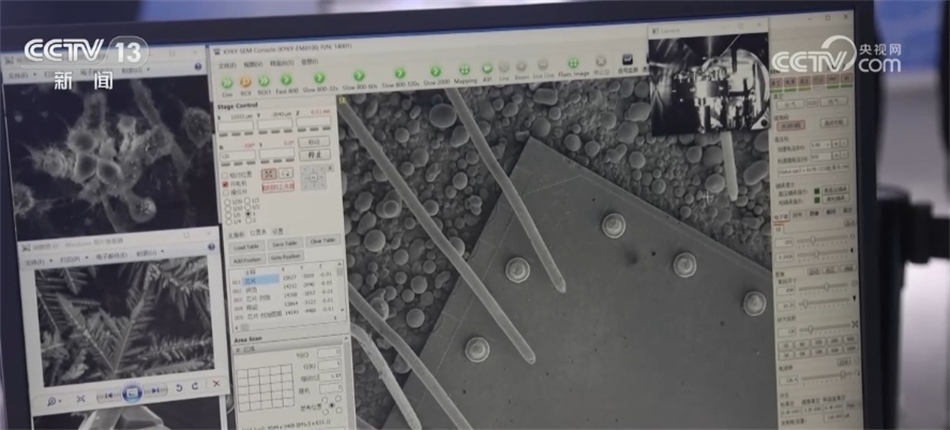Click the AVI recording icon
The width and height of the screenshot is (950, 430).
487,70
